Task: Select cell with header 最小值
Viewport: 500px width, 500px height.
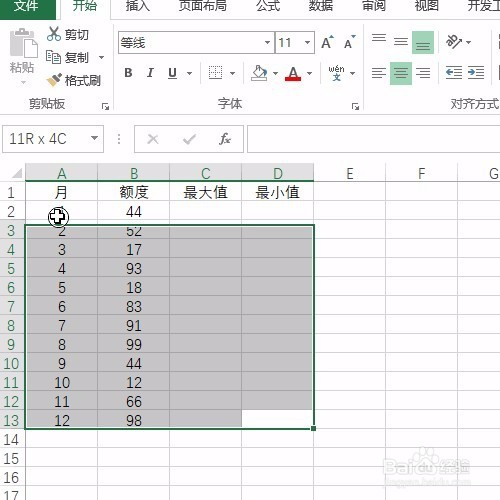Action: 277,192
